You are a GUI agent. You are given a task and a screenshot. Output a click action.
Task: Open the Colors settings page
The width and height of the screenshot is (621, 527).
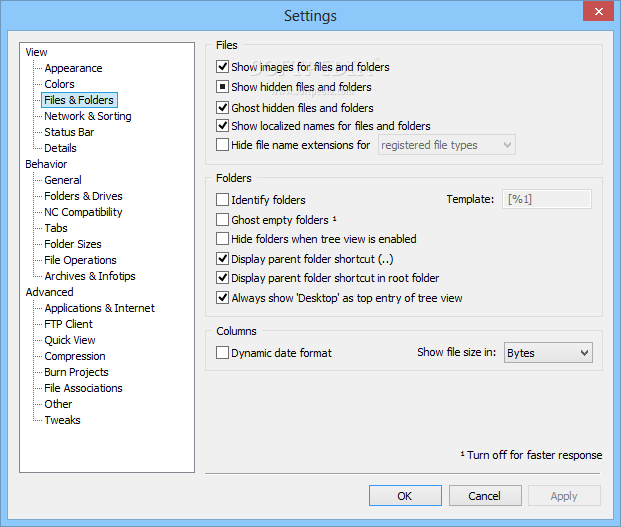59,84
